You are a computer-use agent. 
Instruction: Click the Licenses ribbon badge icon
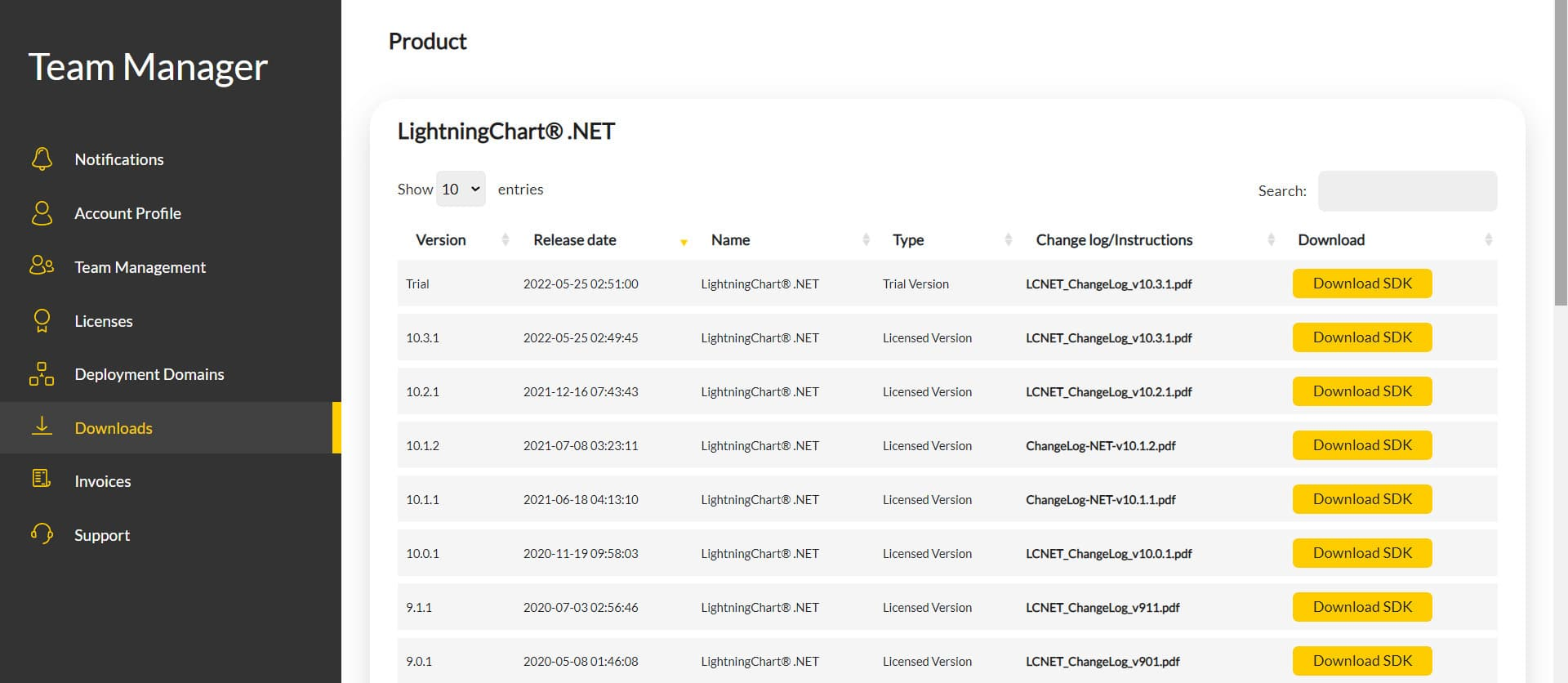point(42,320)
